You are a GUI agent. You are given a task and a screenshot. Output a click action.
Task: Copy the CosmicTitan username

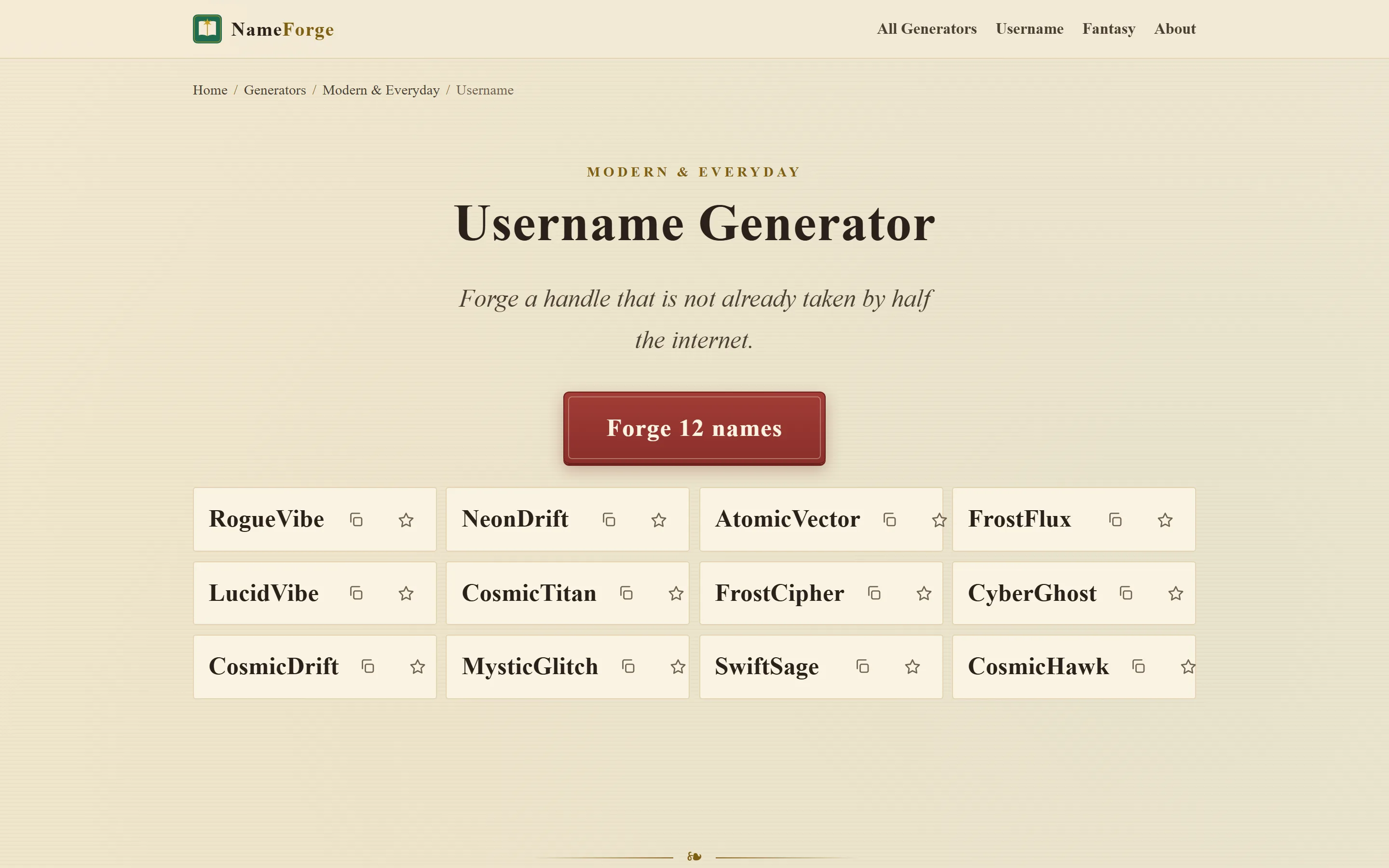click(626, 593)
